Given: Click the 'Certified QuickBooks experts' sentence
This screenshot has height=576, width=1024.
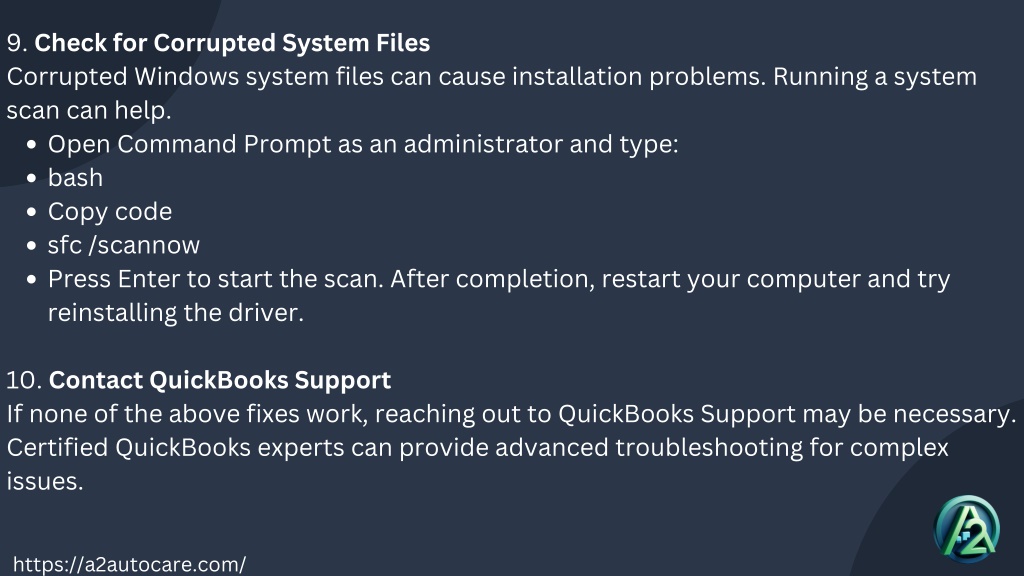Looking at the screenshot, I should point(477,464).
